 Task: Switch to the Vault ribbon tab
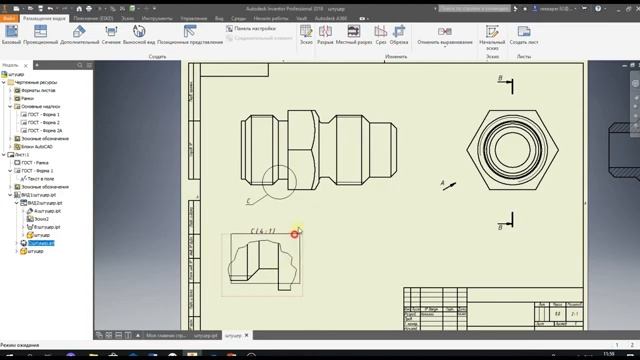302,18
